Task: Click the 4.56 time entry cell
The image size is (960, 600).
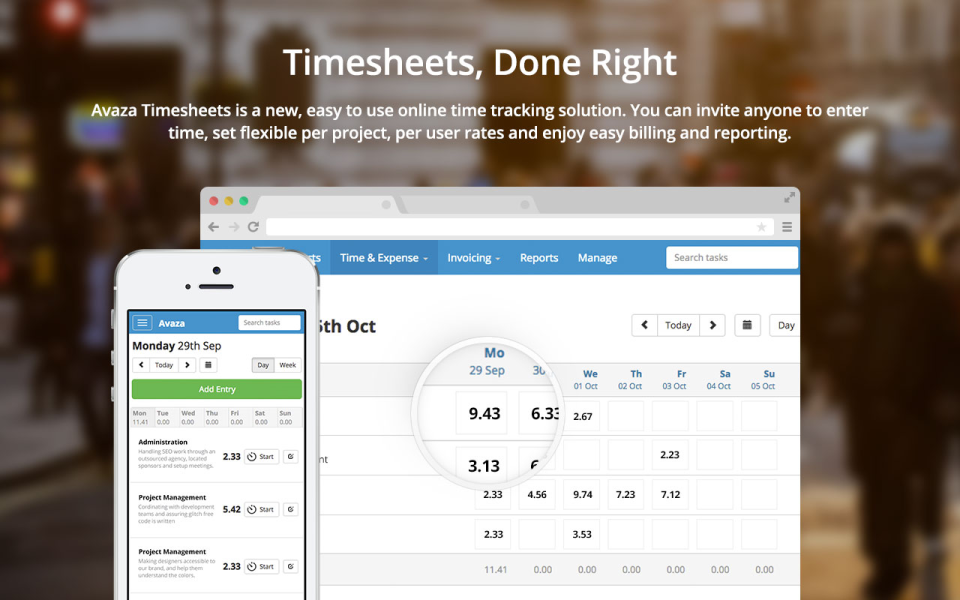Action: click(537, 495)
